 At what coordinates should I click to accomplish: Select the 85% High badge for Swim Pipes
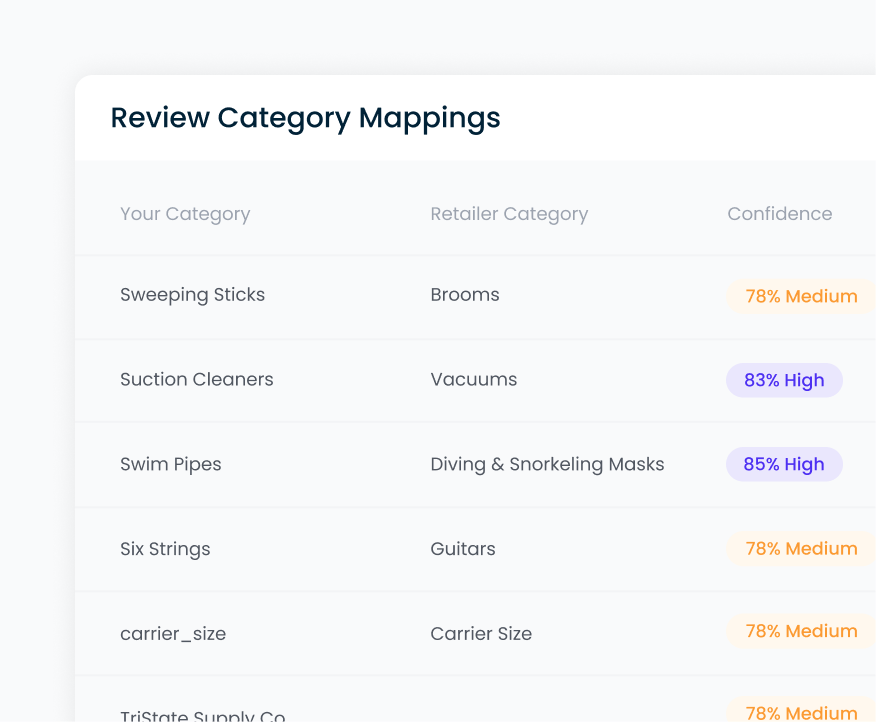(784, 464)
